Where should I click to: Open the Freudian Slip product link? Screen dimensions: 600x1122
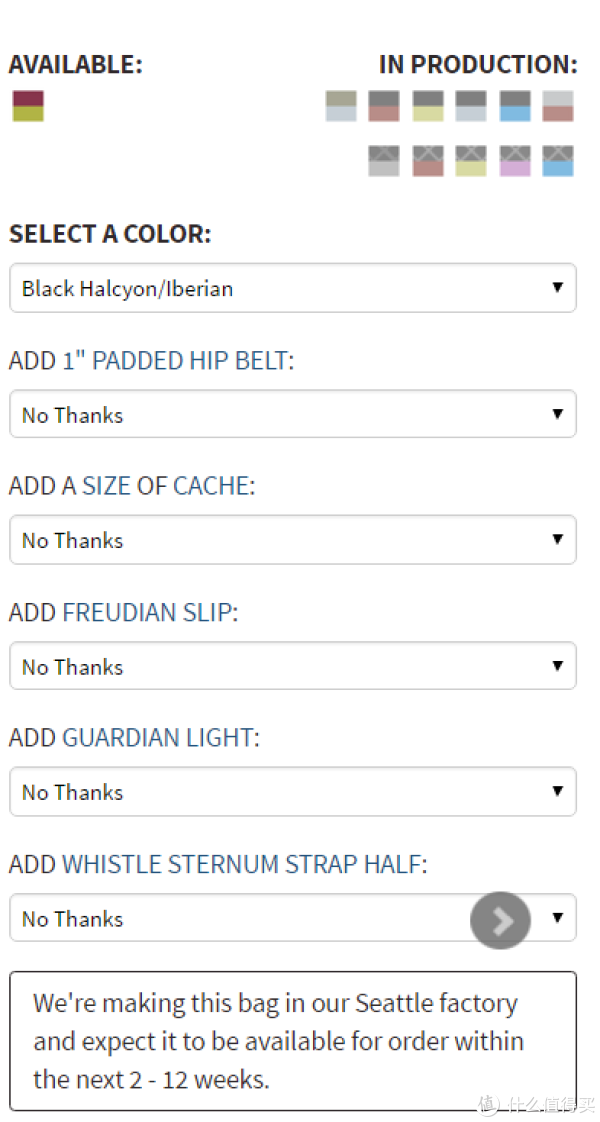(147, 613)
